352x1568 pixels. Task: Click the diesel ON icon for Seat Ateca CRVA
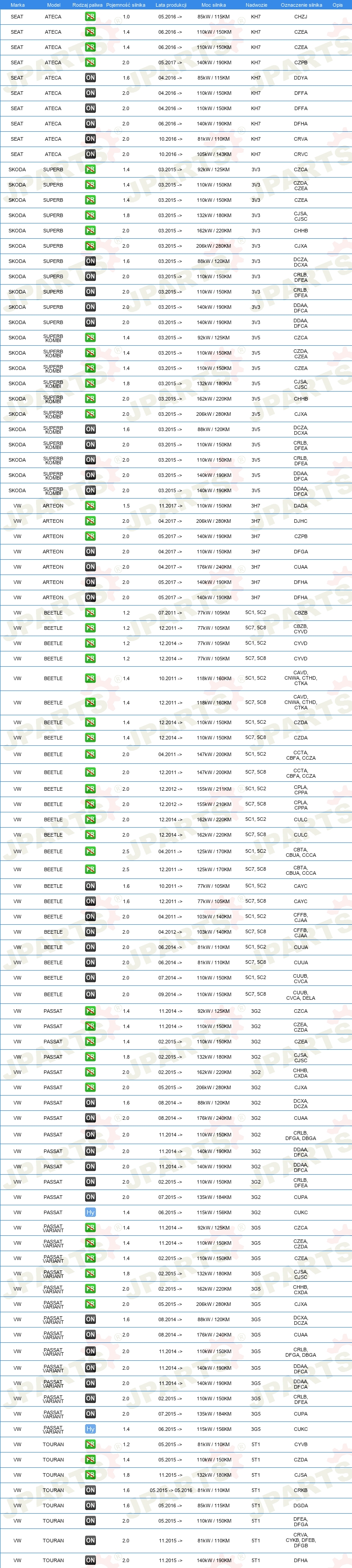pyautogui.click(x=90, y=139)
